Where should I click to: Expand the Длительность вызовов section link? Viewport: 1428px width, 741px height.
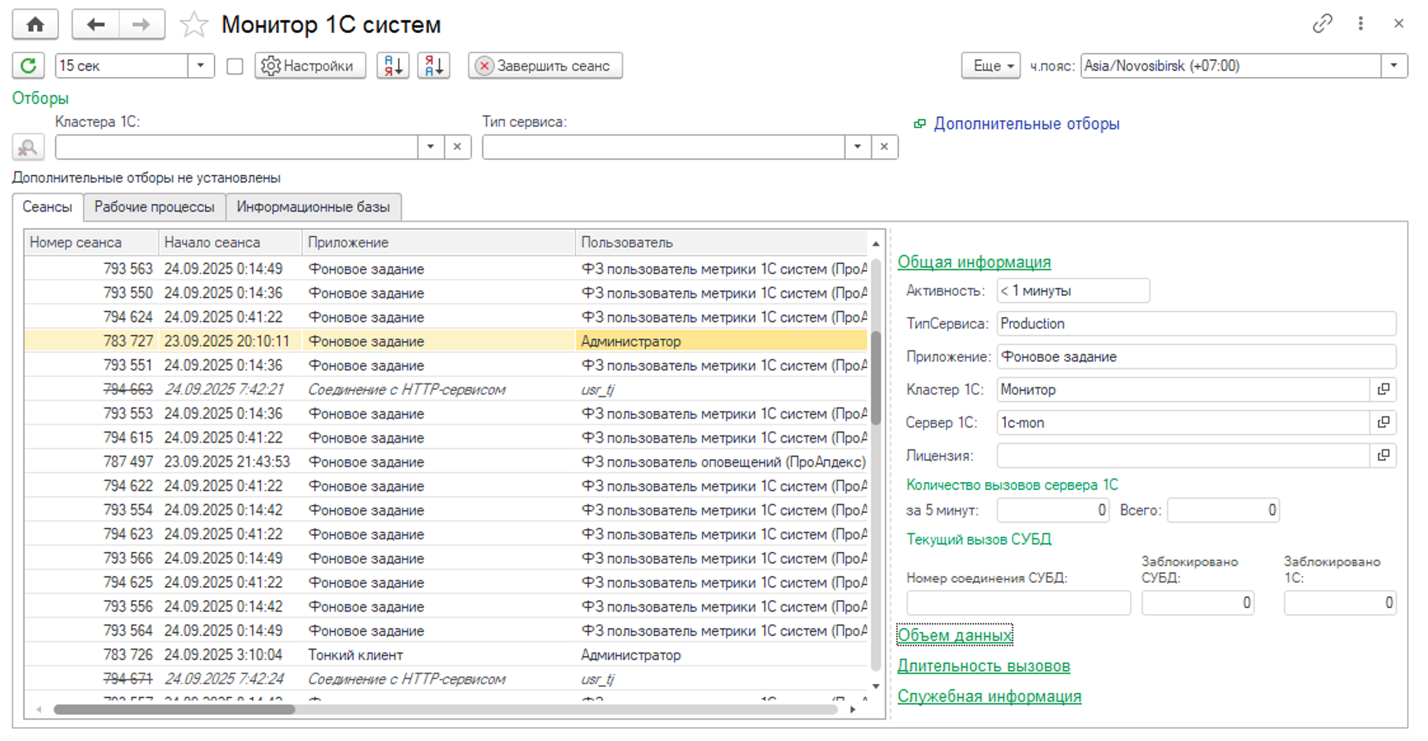983,666
